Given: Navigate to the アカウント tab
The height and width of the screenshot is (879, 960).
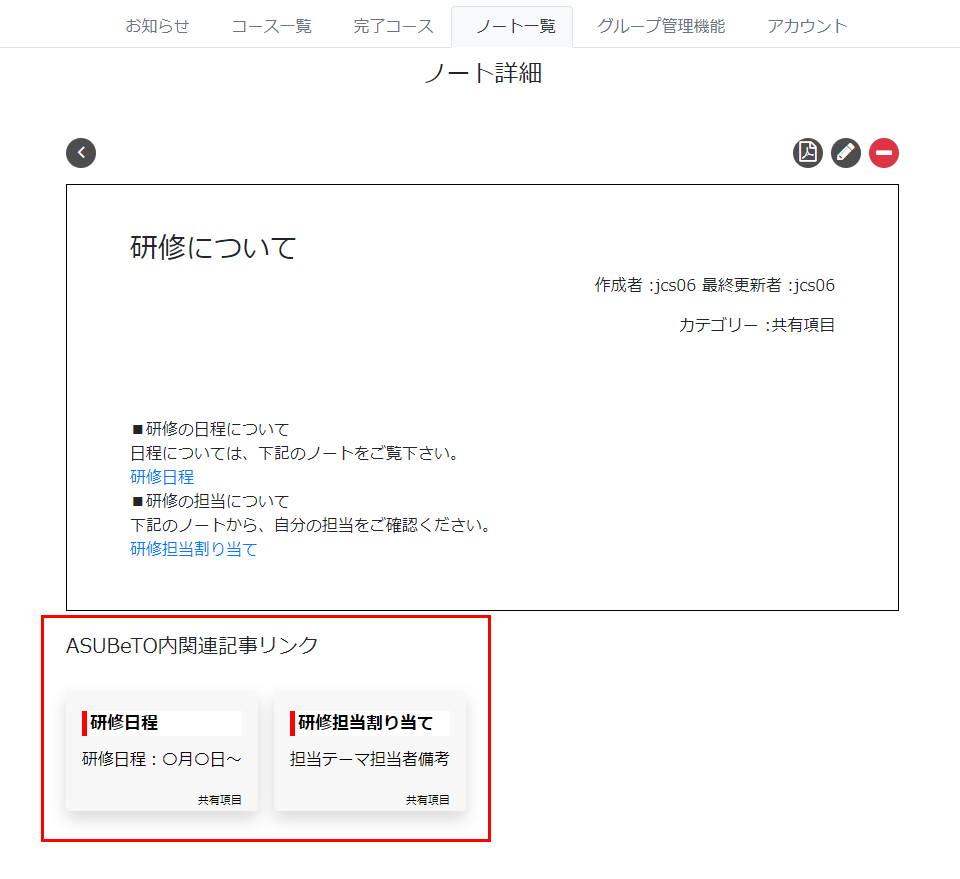Looking at the screenshot, I should (x=807, y=26).
